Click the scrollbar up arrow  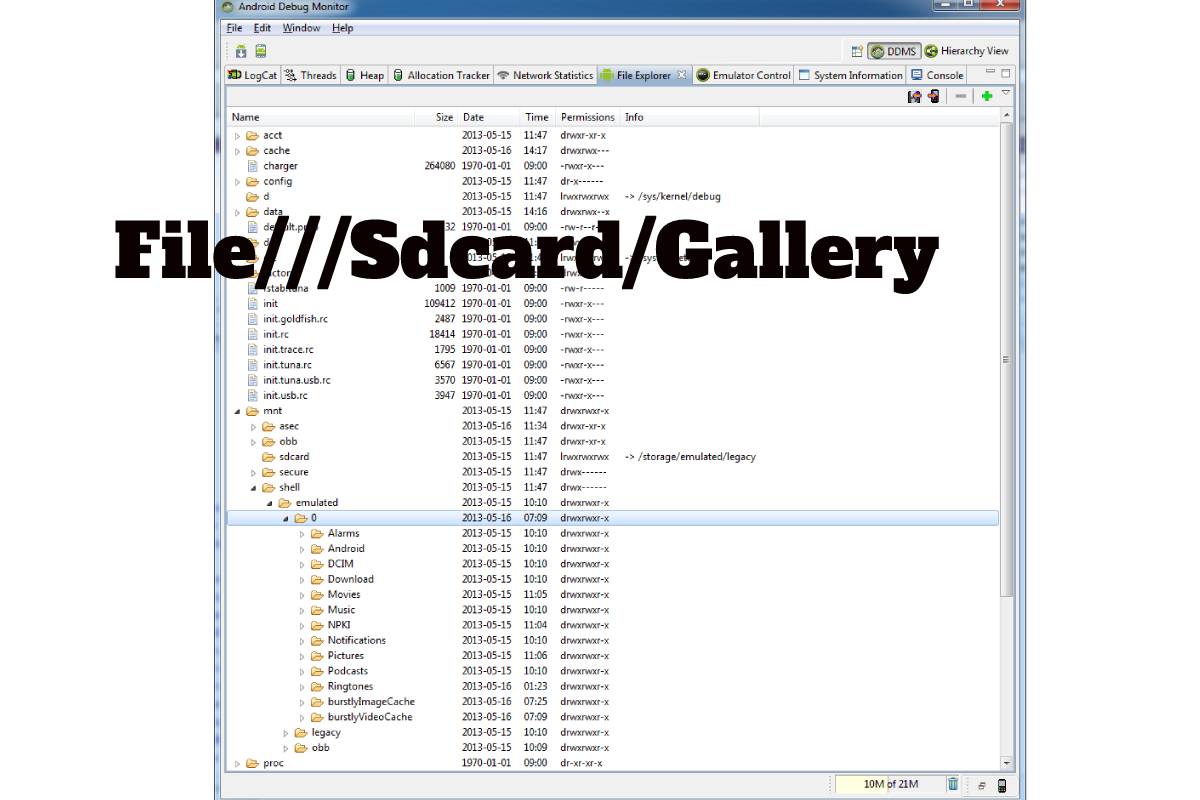click(x=1006, y=116)
